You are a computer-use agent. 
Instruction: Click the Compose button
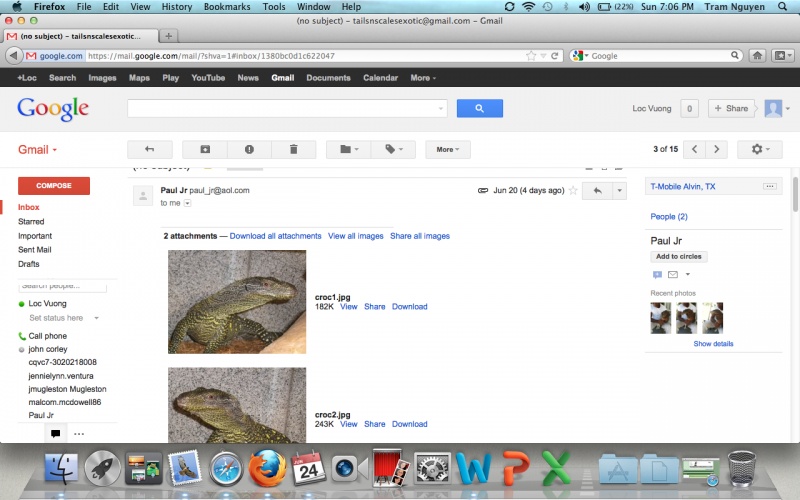click(54, 186)
